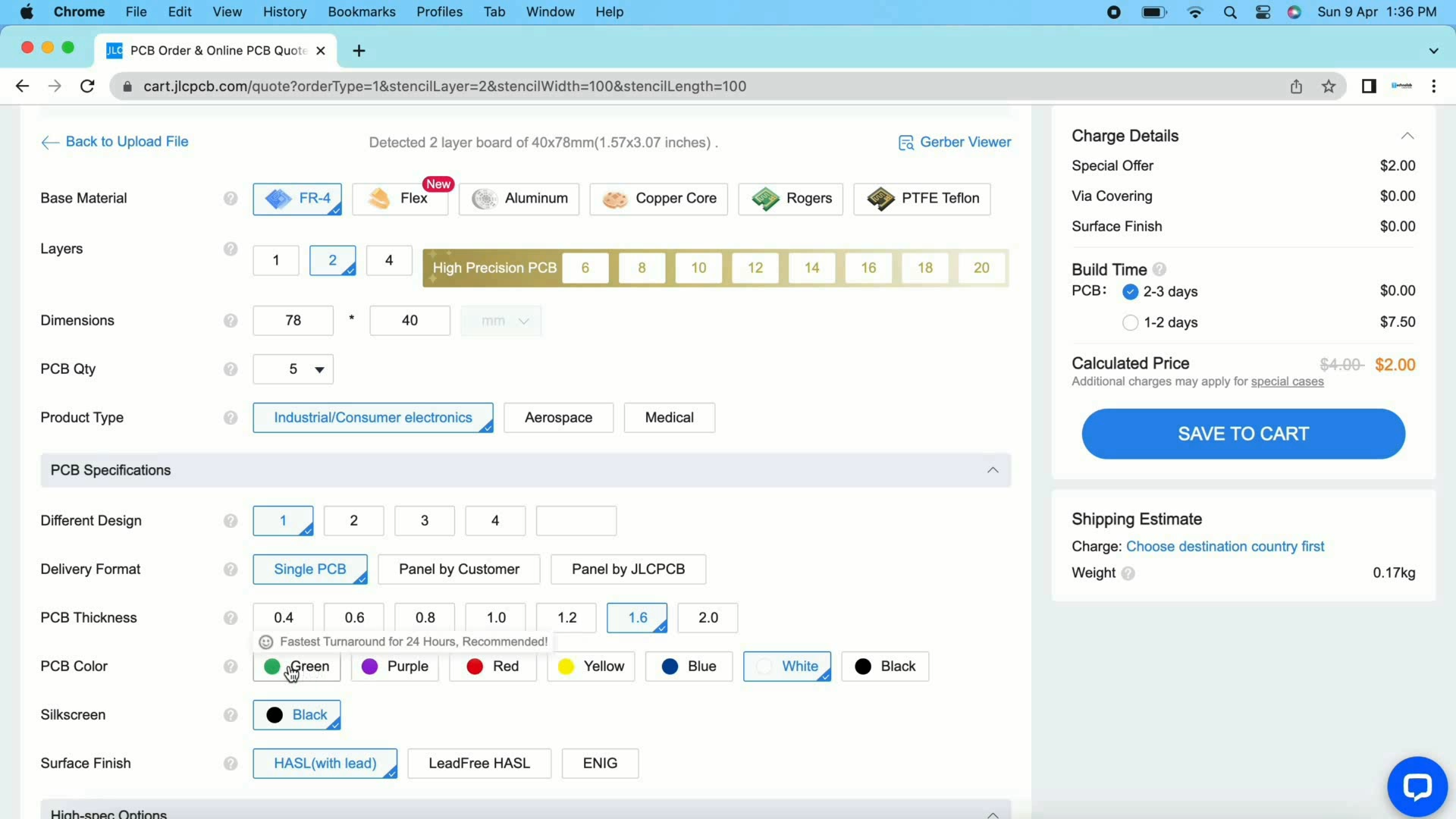This screenshot has width=1456, height=819.
Task: Click the PCB Qty help icon
Action: (x=231, y=369)
